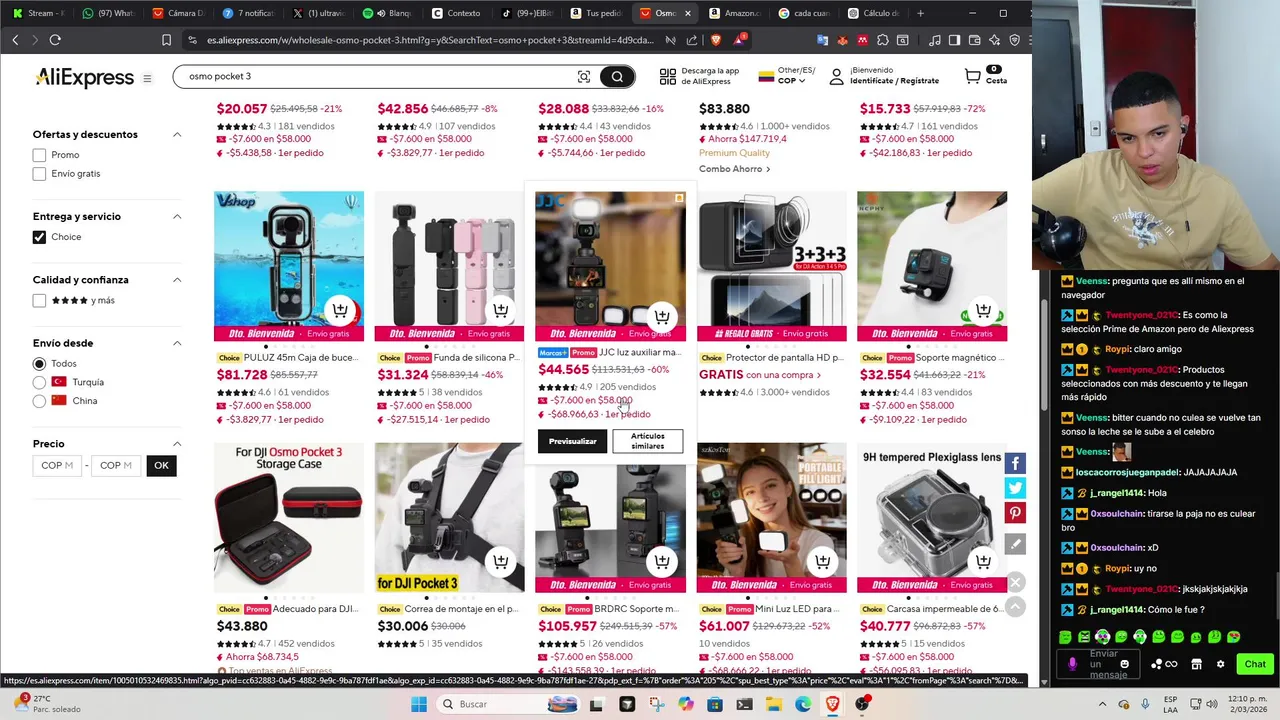
Task: Click the Windows taskbar Buscar search box
Action: coord(506,704)
